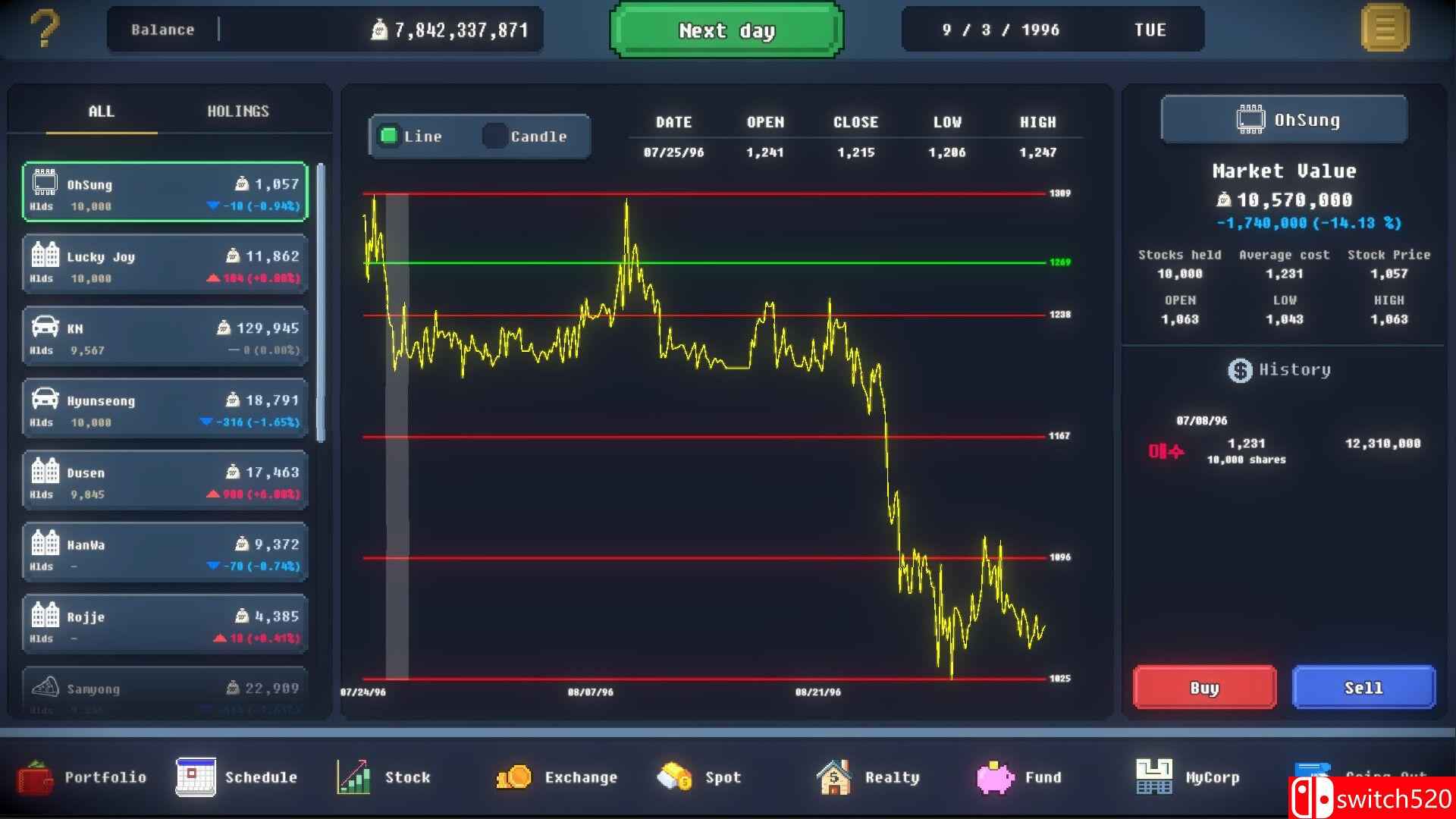Open the Fund piggy bank icon
Image resolution: width=1456 pixels, height=819 pixels.
(x=995, y=777)
